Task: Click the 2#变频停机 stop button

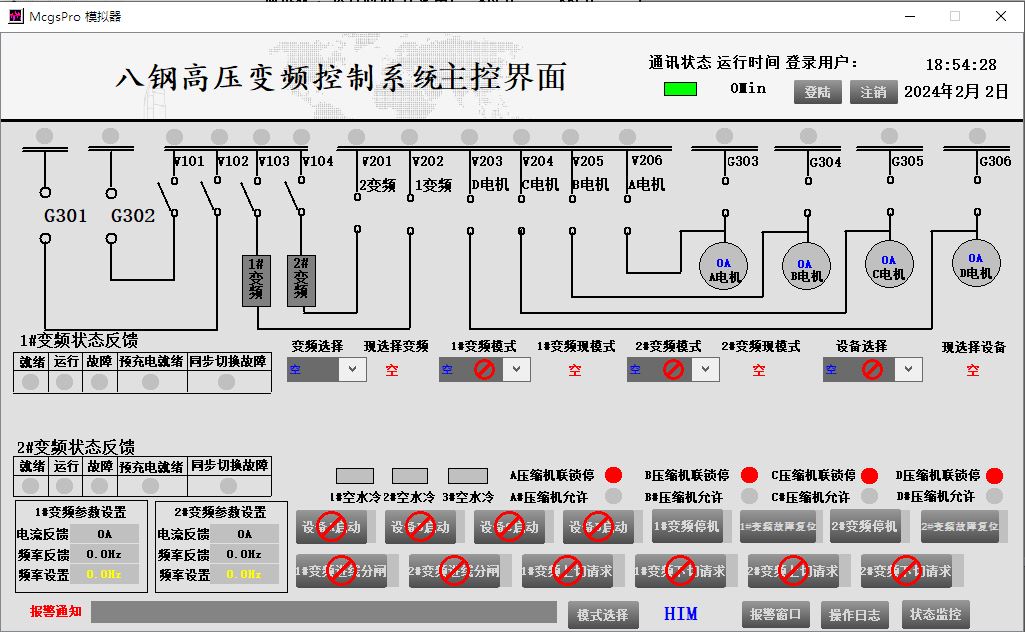Action: [x=865, y=527]
